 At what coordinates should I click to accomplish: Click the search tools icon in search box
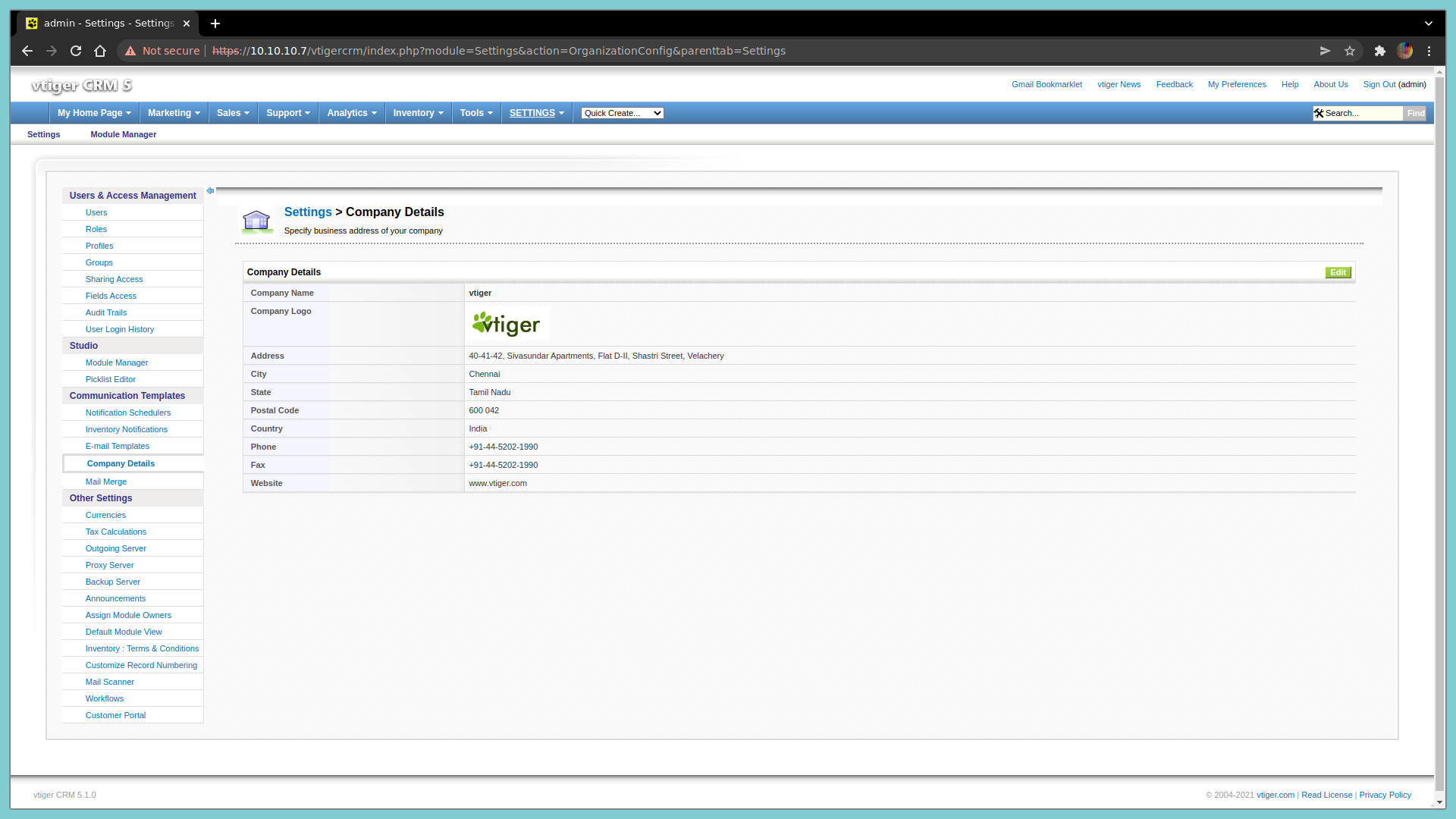[1319, 113]
